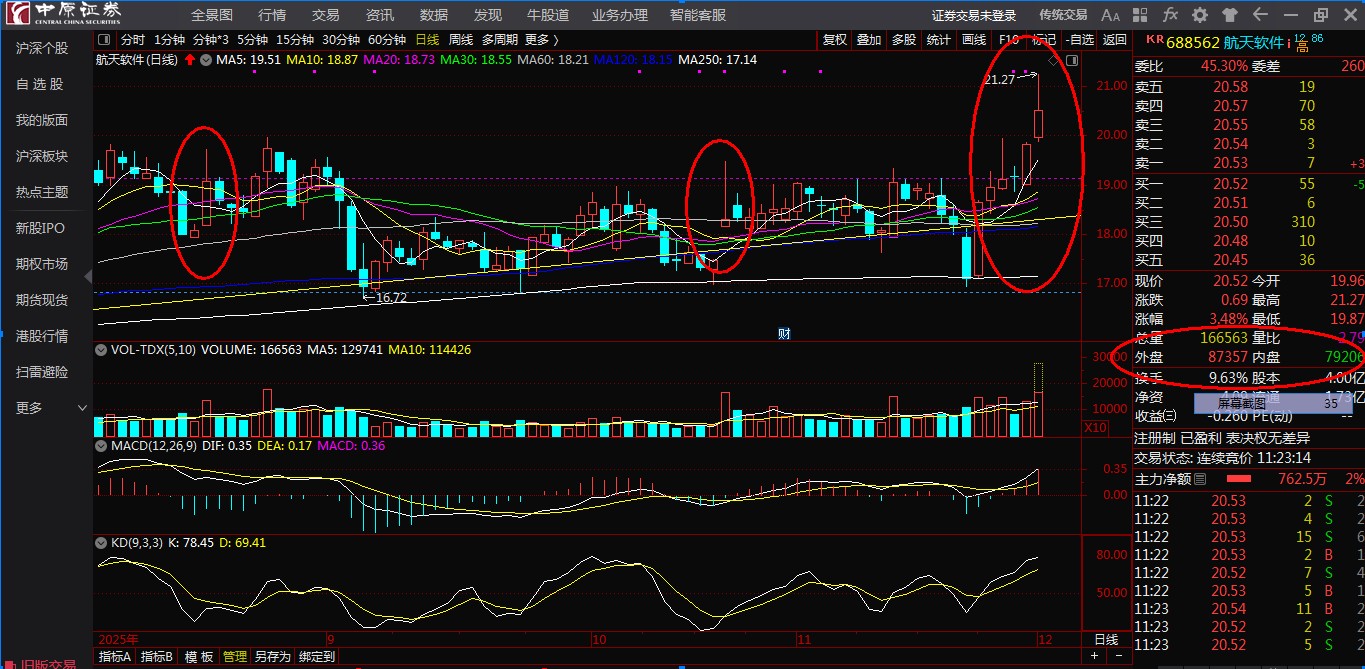1365x669 pixels.
Task: Remove from watchlist with -自选
Action: [x=1079, y=40]
